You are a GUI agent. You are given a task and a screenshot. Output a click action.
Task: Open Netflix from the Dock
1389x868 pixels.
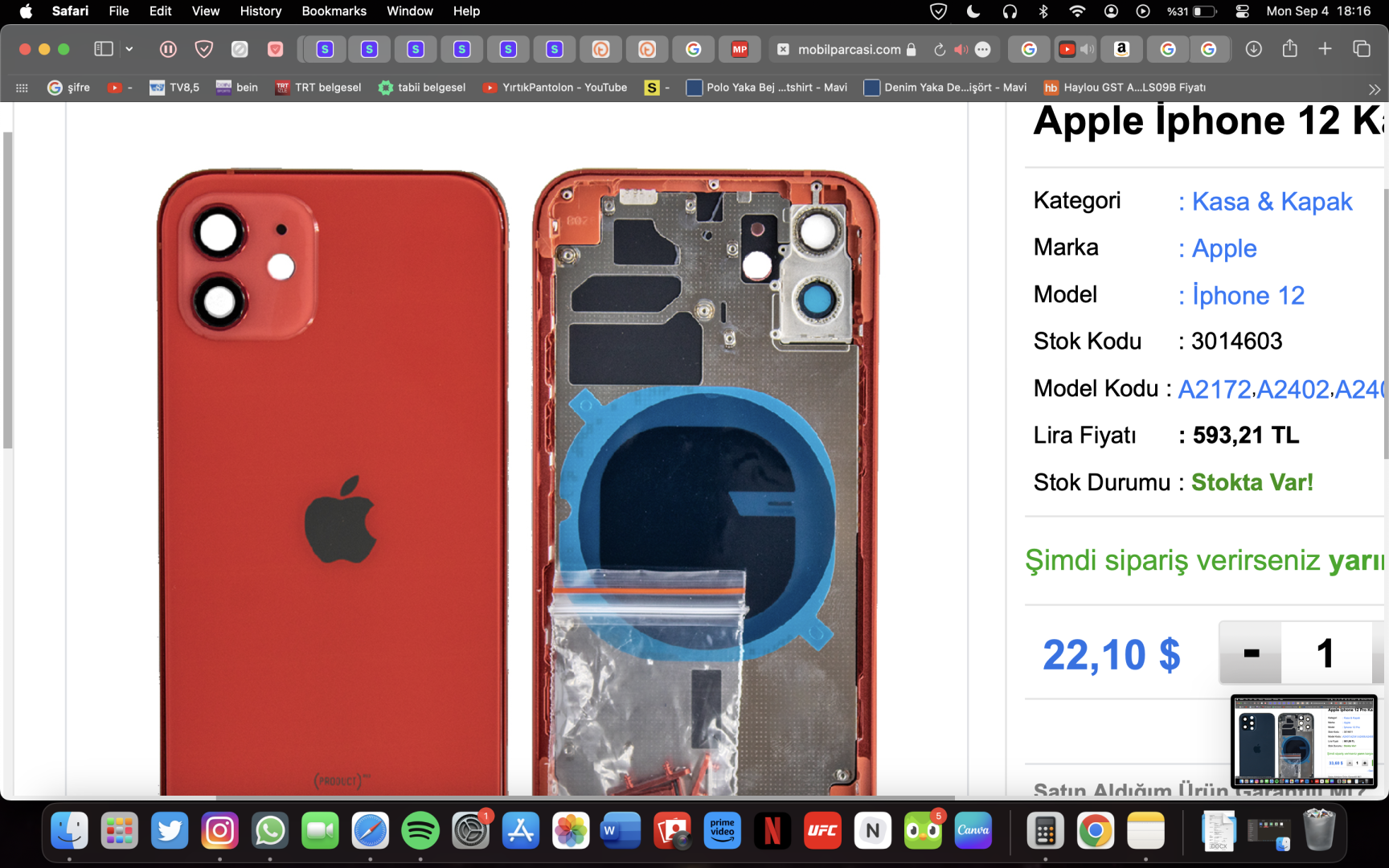pos(772,830)
